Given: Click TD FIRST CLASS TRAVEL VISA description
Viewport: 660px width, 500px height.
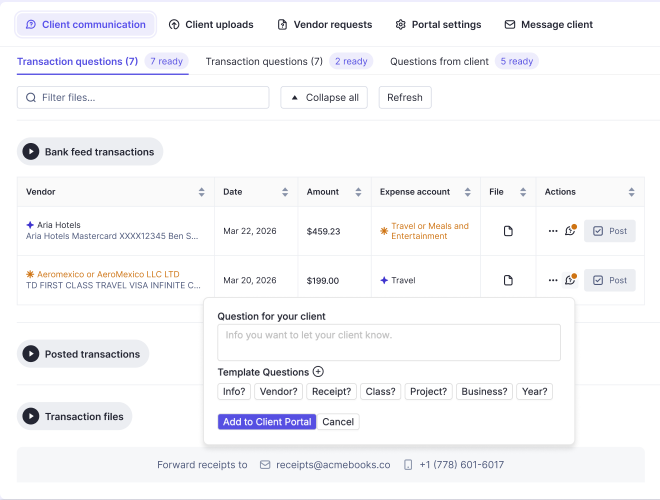Looking at the screenshot, I should coord(113,285).
